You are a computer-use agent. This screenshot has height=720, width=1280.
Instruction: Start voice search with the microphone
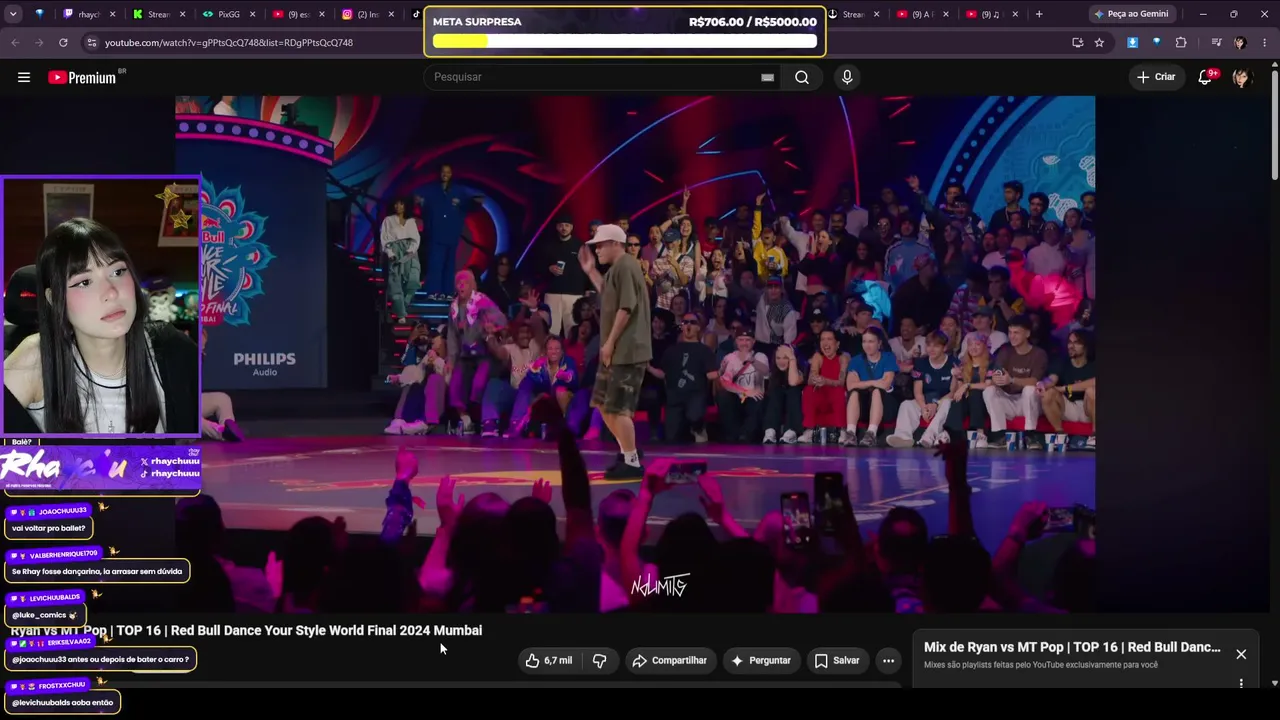click(x=847, y=77)
